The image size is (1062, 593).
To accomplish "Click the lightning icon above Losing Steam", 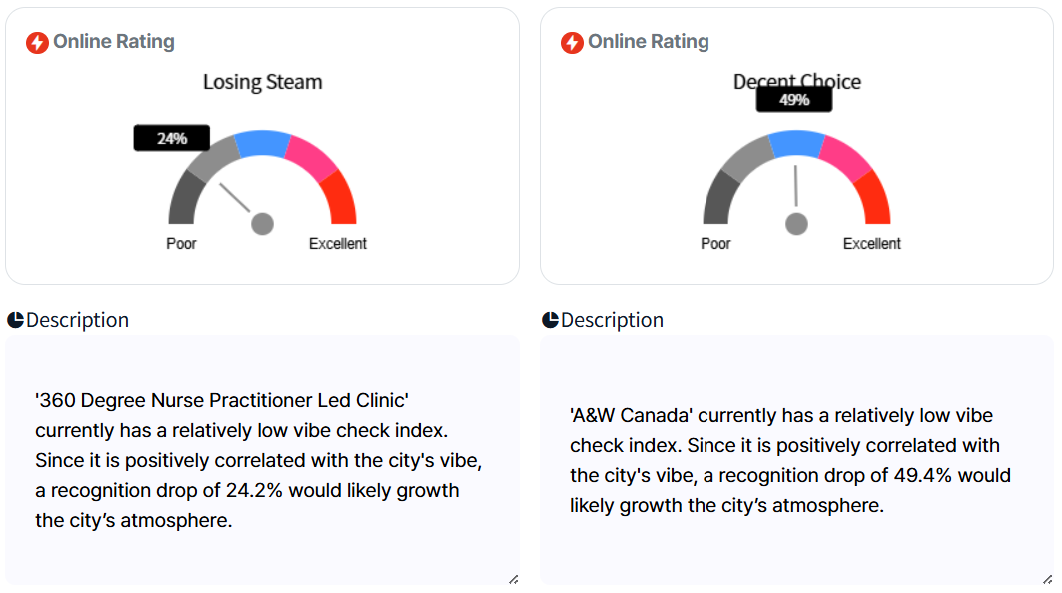I will (x=37, y=42).
